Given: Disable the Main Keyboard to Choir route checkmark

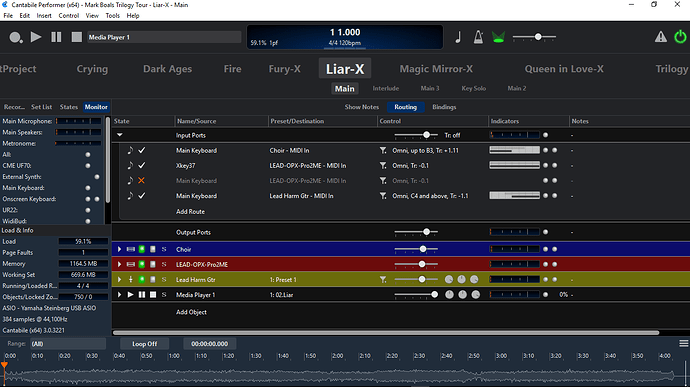Looking at the screenshot, I should pyautogui.click(x=142, y=151).
